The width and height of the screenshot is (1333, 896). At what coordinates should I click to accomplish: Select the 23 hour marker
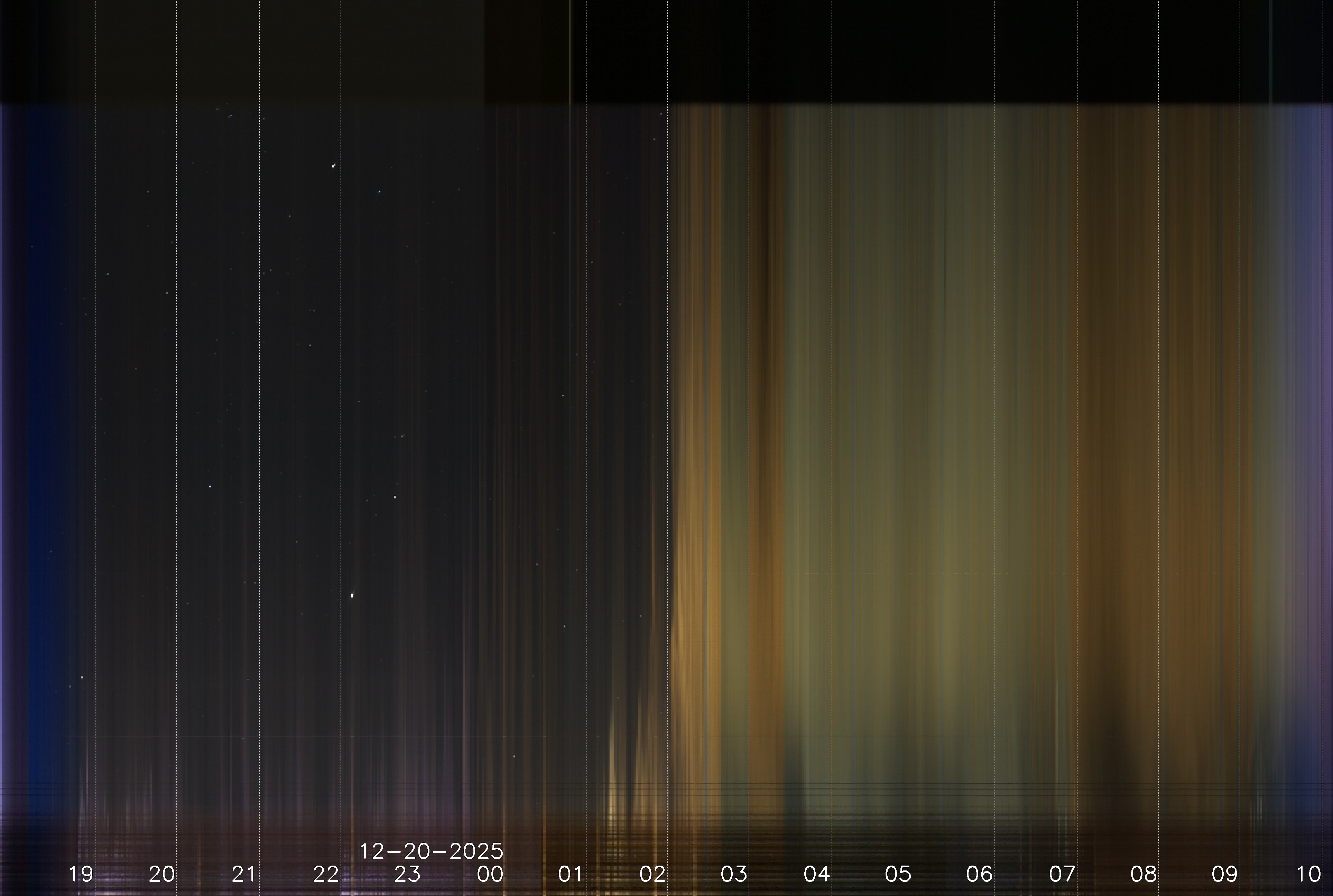tap(408, 874)
